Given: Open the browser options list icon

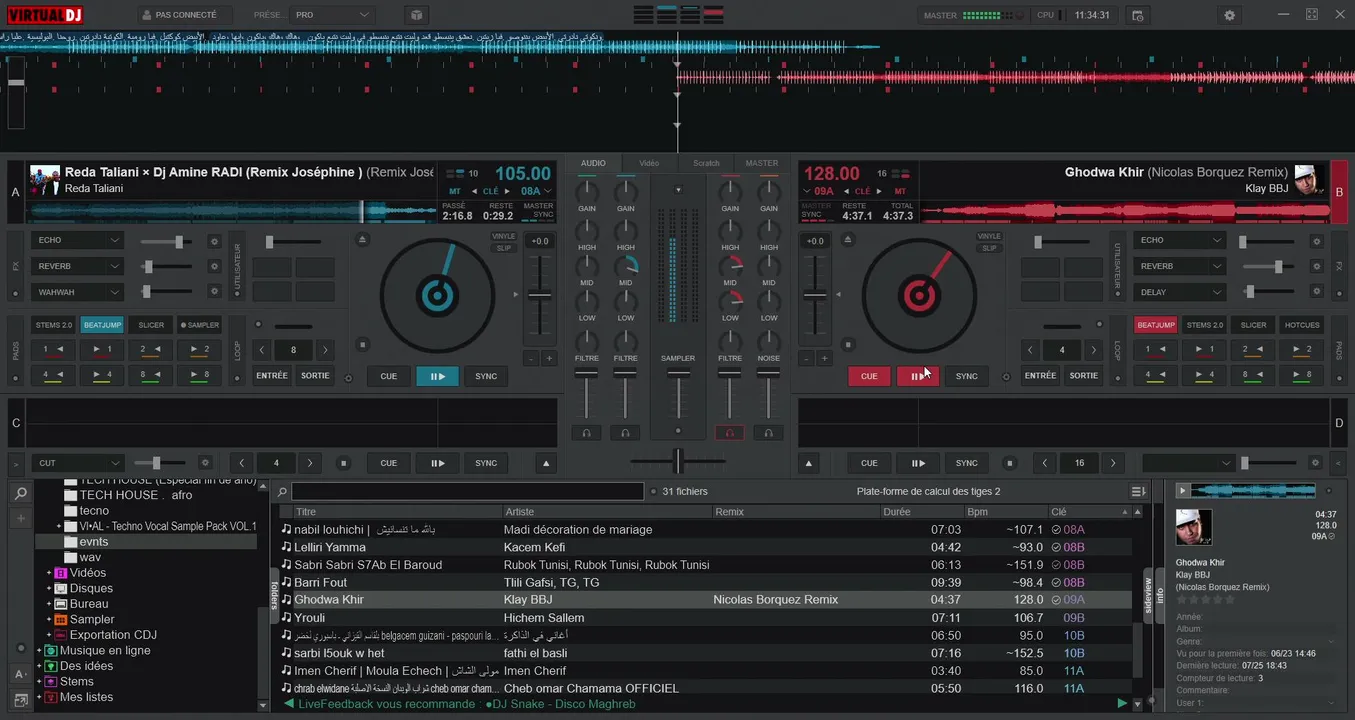Looking at the screenshot, I should pos(1138,491).
